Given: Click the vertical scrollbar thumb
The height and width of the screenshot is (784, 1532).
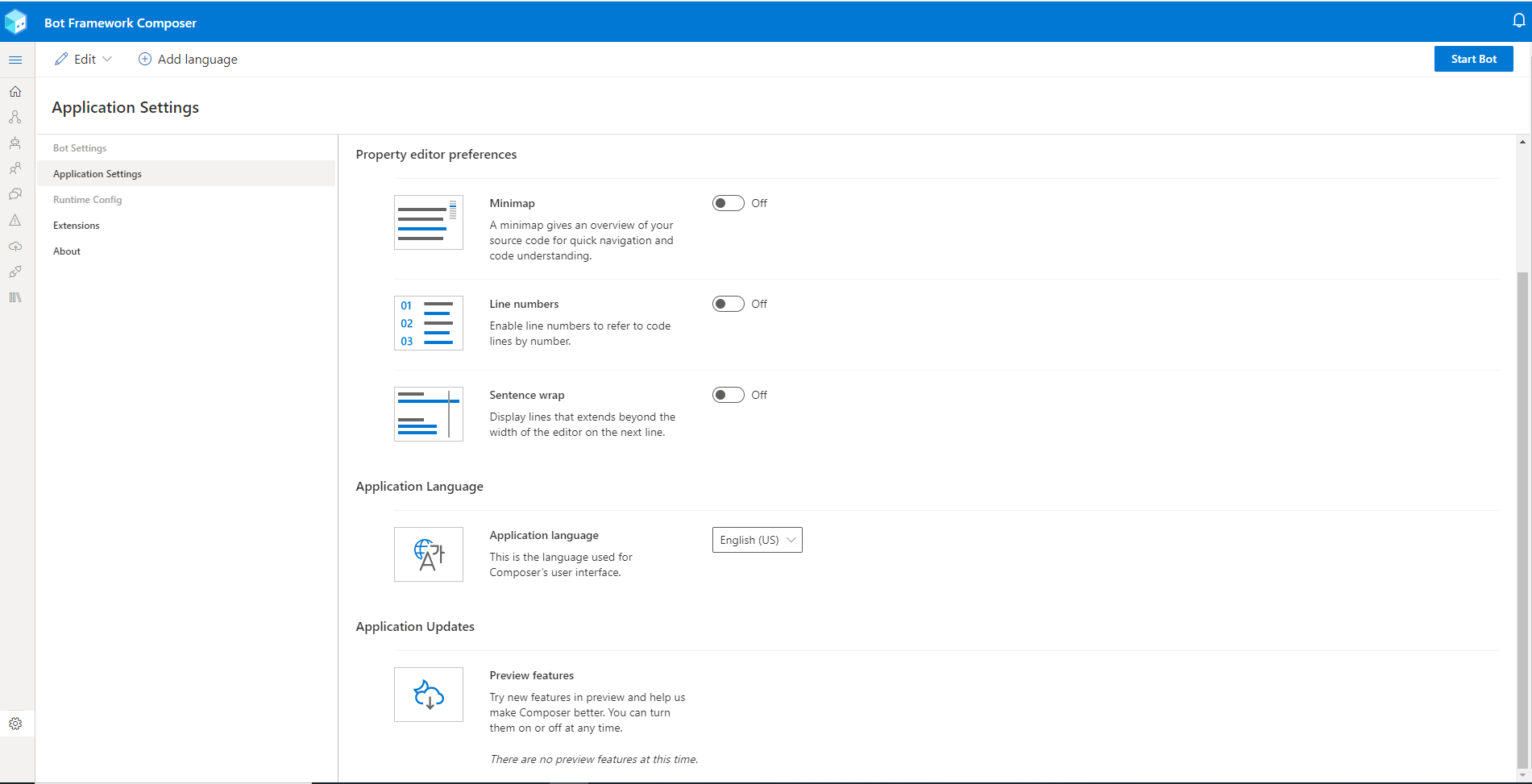Looking at the screenshot, I should coord(1522,520).
